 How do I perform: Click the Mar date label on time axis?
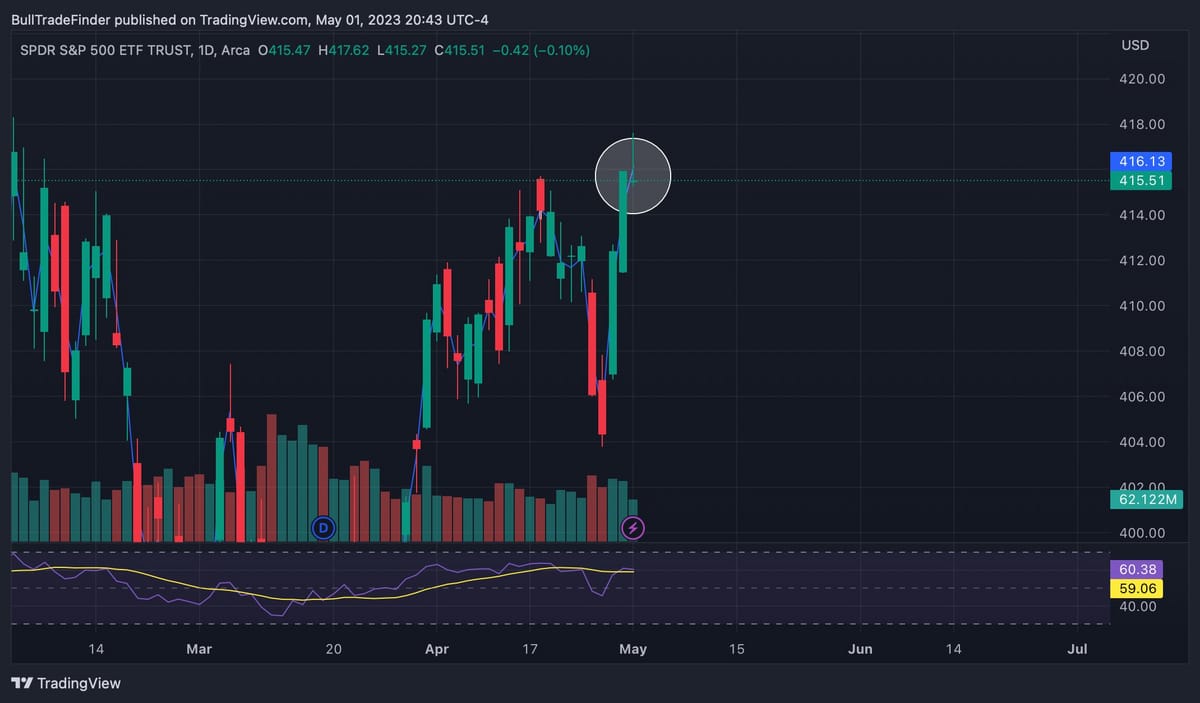(200, 649)
